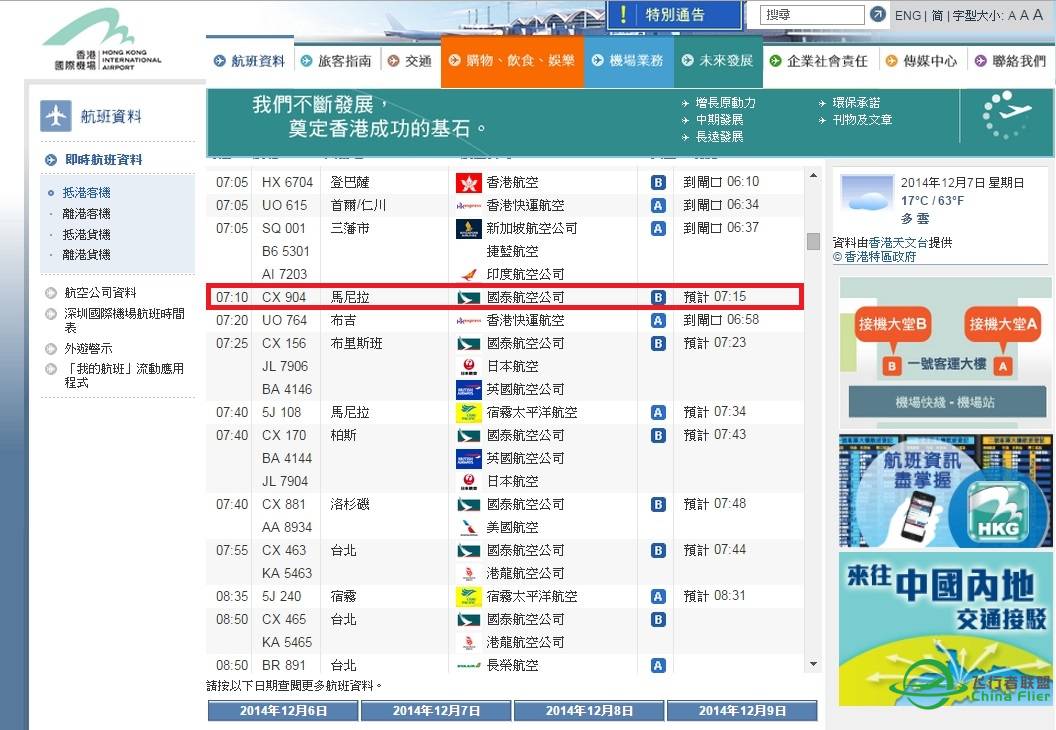
Task: Click Hong Kong Airlines logo for HX 6704
Action: pos(468,182)
